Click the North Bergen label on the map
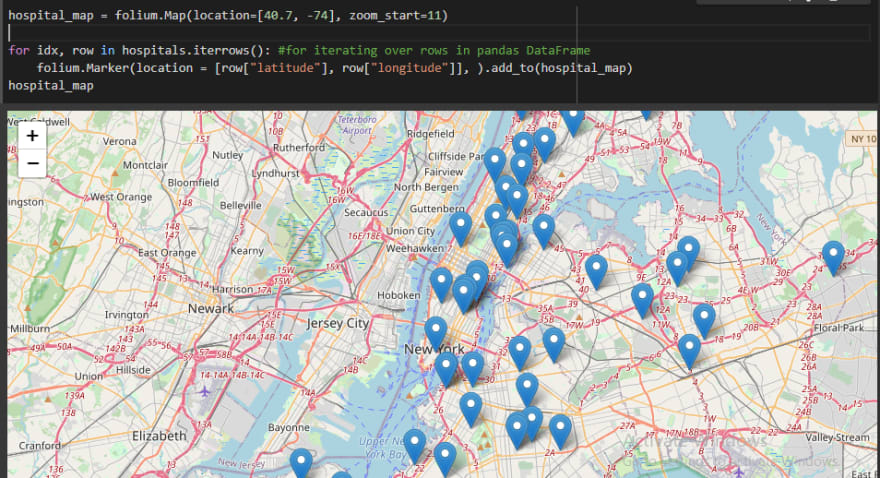Viewport: 880px width, 478px height. click(426, 187)
